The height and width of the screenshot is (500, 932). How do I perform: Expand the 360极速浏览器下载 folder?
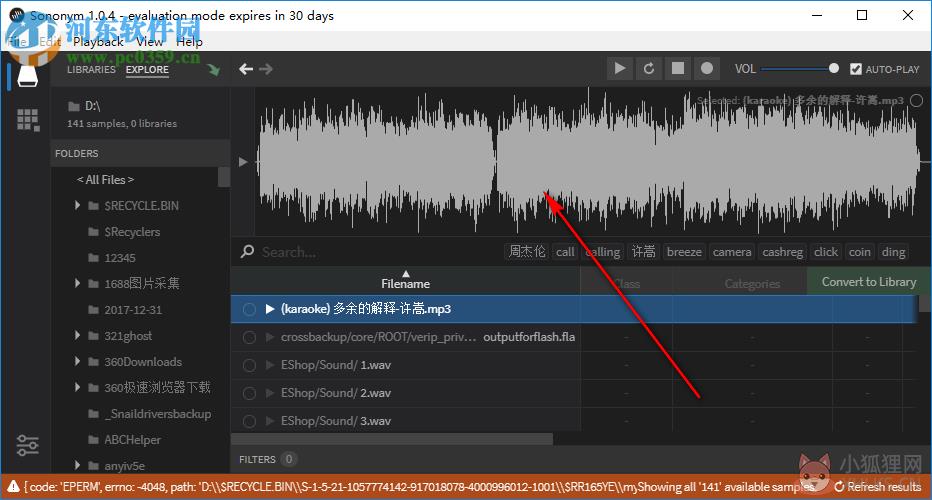tap(77, 387)
